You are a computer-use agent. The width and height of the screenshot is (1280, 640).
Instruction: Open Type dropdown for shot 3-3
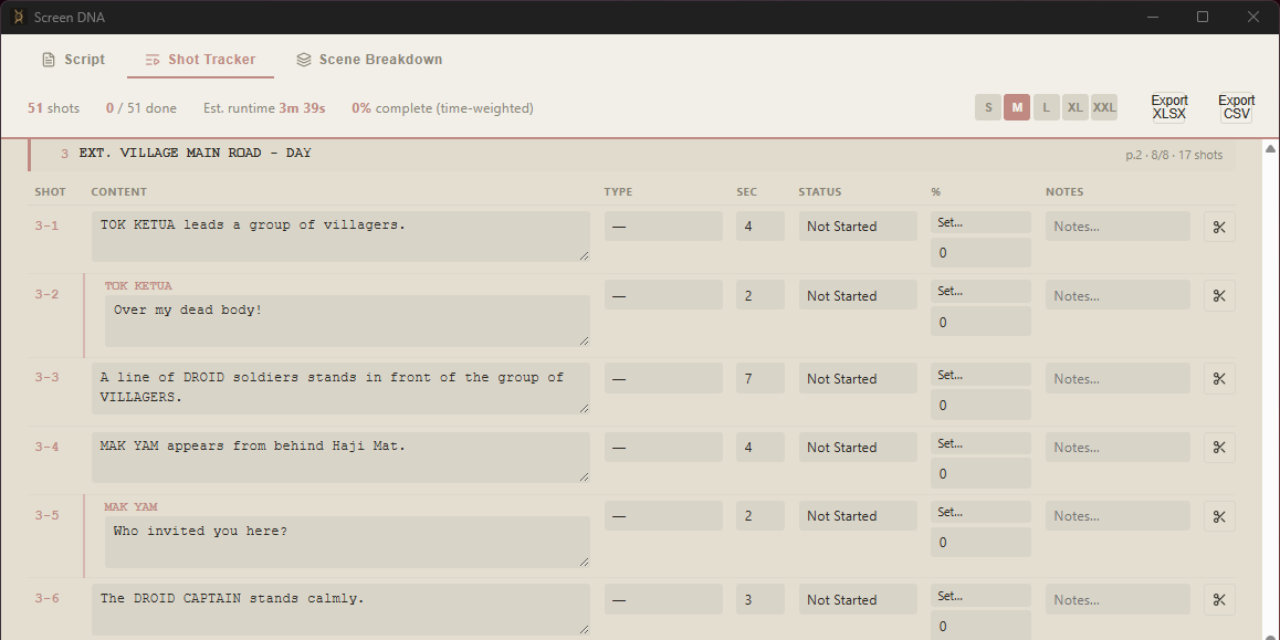tap(663, 378)
